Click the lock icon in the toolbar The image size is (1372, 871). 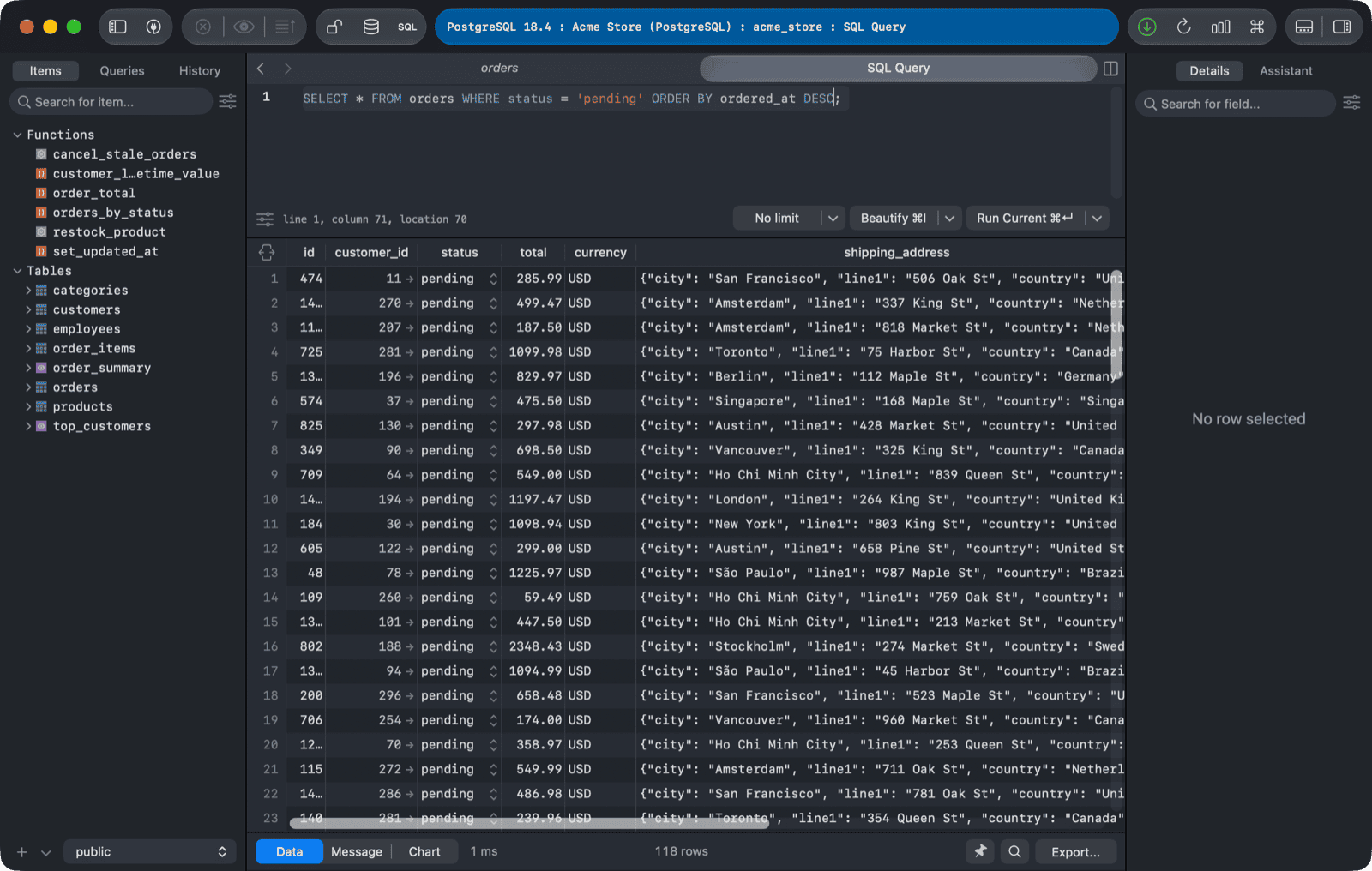tap(334, 27)
